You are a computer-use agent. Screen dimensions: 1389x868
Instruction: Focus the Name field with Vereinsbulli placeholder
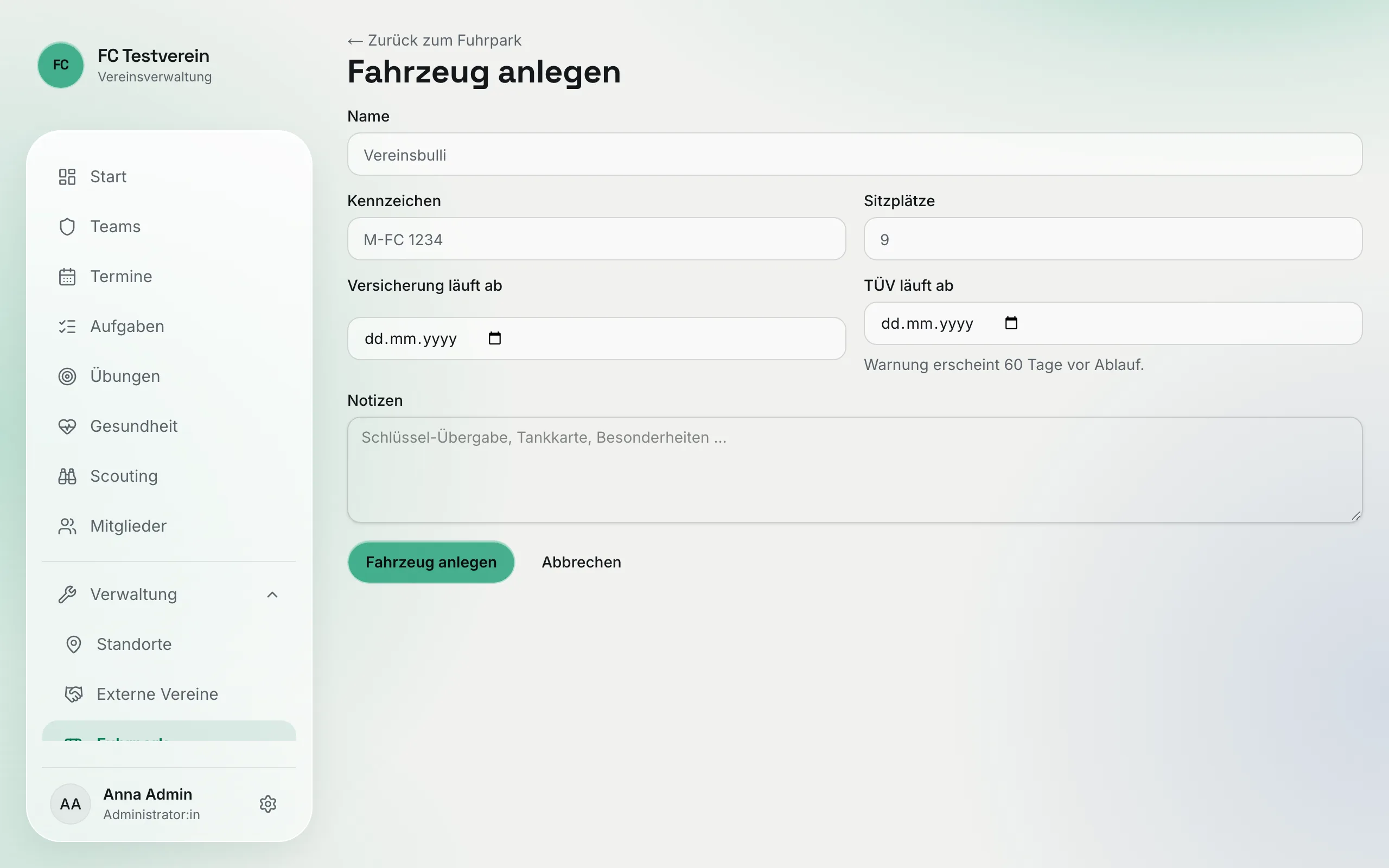coord(855,155)
